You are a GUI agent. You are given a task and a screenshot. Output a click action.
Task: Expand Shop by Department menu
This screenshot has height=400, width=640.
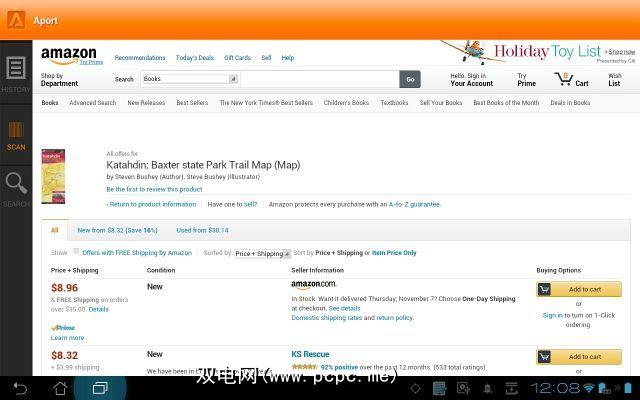59,80
